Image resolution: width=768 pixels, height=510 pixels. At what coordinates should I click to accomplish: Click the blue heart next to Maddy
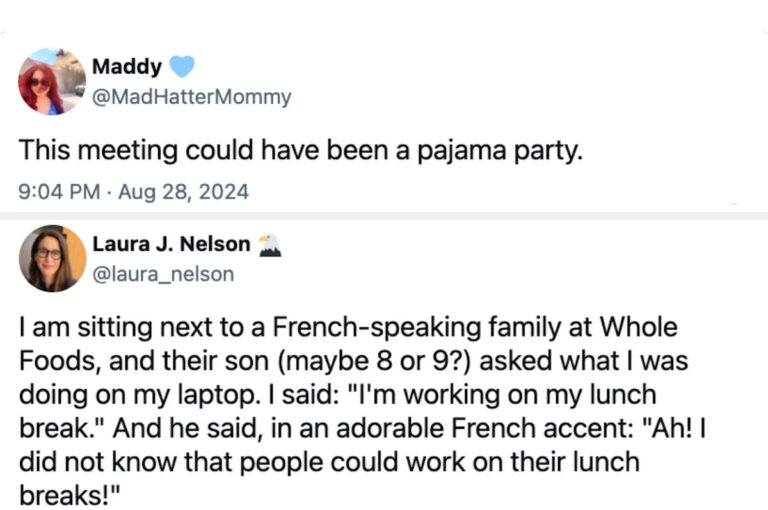click(x=180, y=67)
